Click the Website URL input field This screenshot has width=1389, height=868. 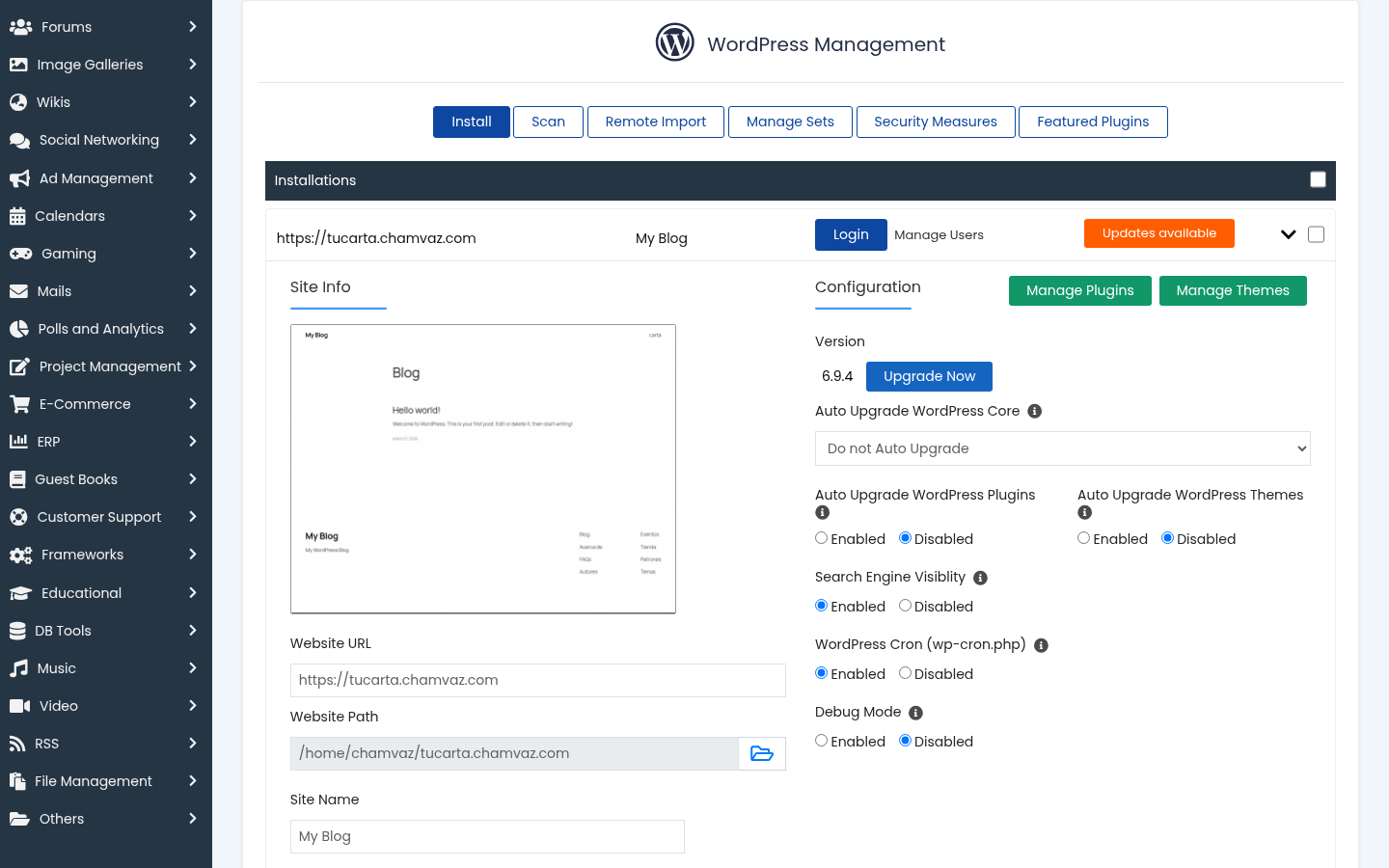click(538, 680)
